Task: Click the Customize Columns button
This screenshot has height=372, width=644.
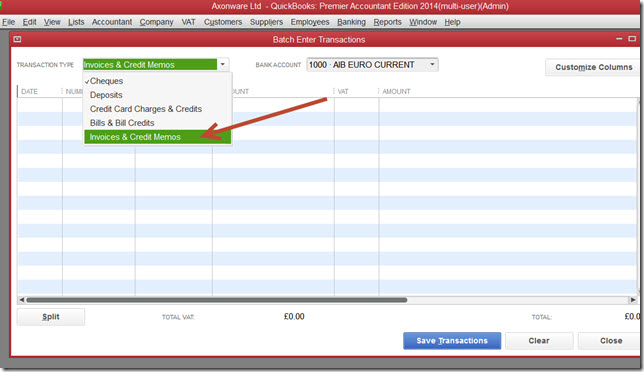Action: coord(593,67)
